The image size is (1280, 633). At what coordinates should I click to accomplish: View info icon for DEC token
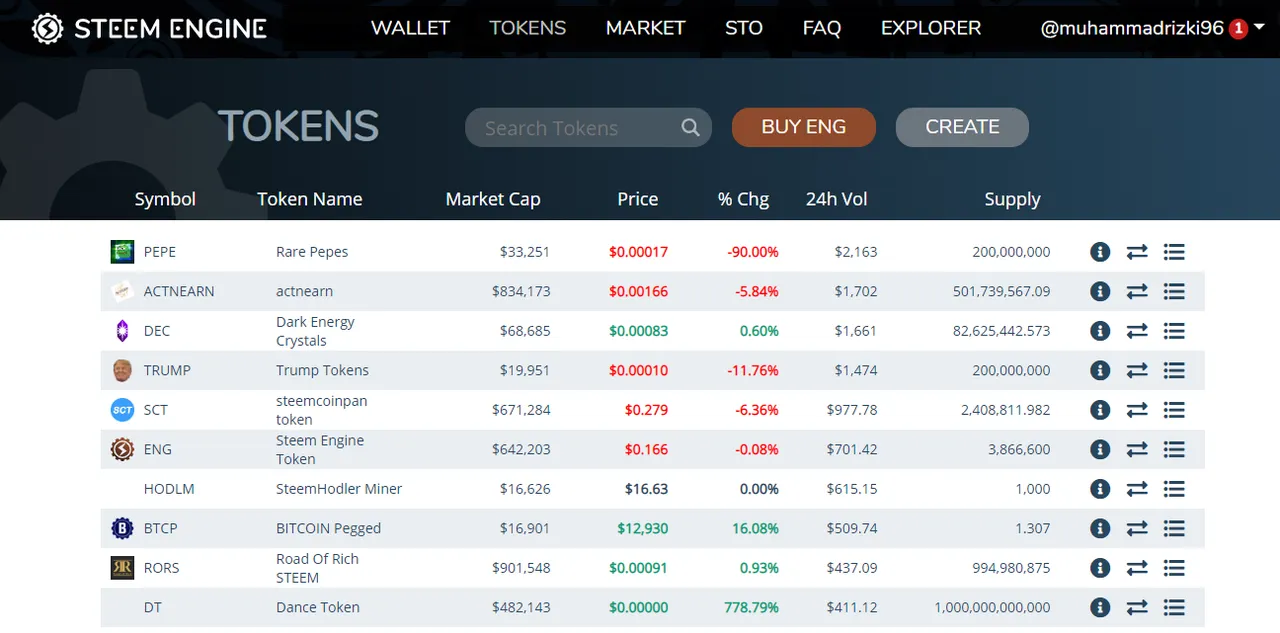pos(1100,331)
